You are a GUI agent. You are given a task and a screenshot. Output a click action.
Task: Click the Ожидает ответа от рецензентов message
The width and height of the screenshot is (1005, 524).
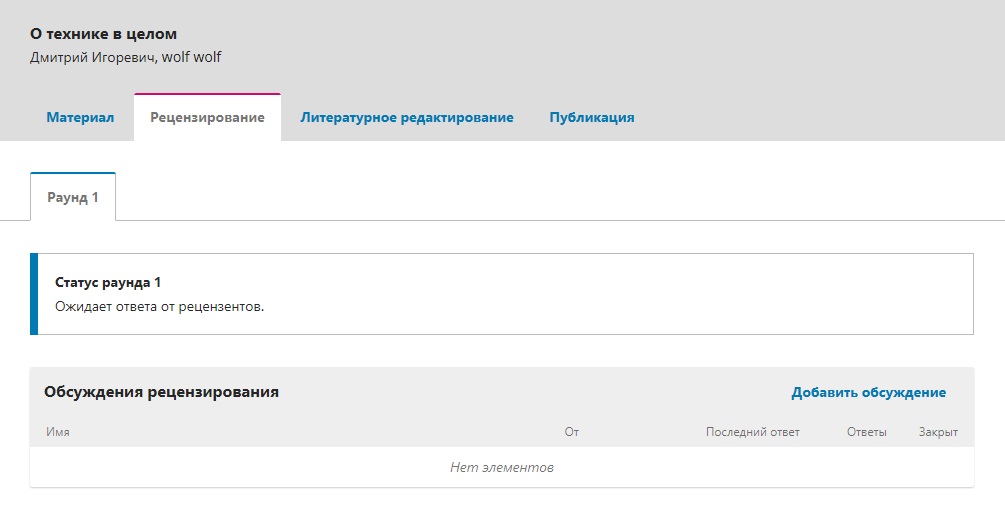pyautogui.click(x=160, y=306)
